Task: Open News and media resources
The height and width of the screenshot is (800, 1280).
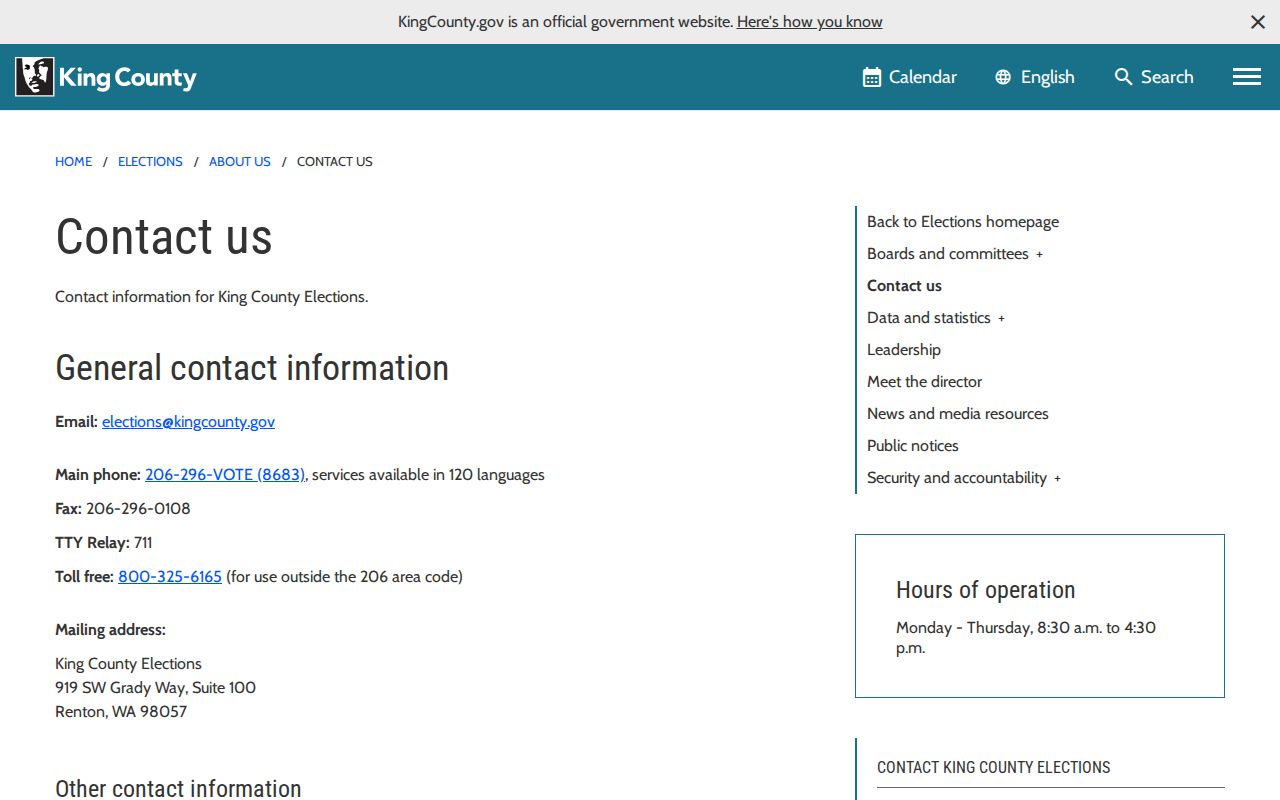Action: (958, 414)
